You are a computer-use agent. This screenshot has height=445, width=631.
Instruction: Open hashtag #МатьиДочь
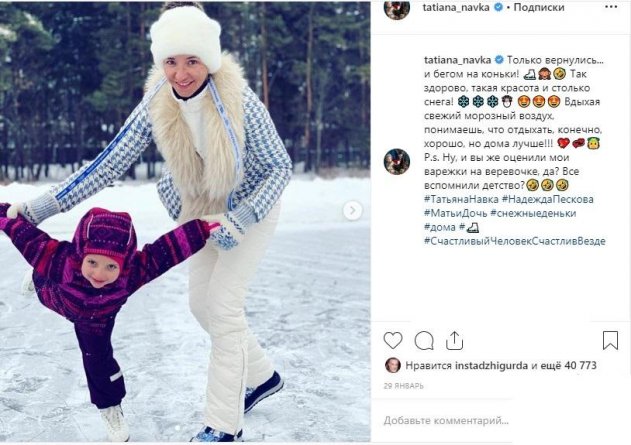[456, 213]
